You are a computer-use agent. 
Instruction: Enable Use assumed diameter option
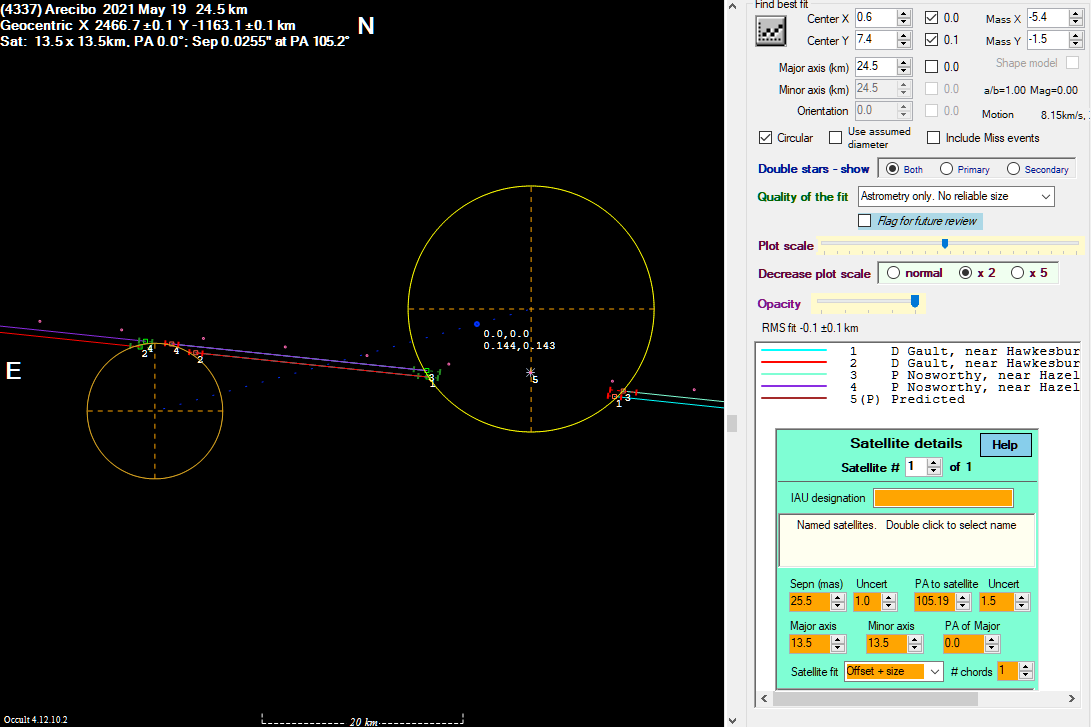836,138
